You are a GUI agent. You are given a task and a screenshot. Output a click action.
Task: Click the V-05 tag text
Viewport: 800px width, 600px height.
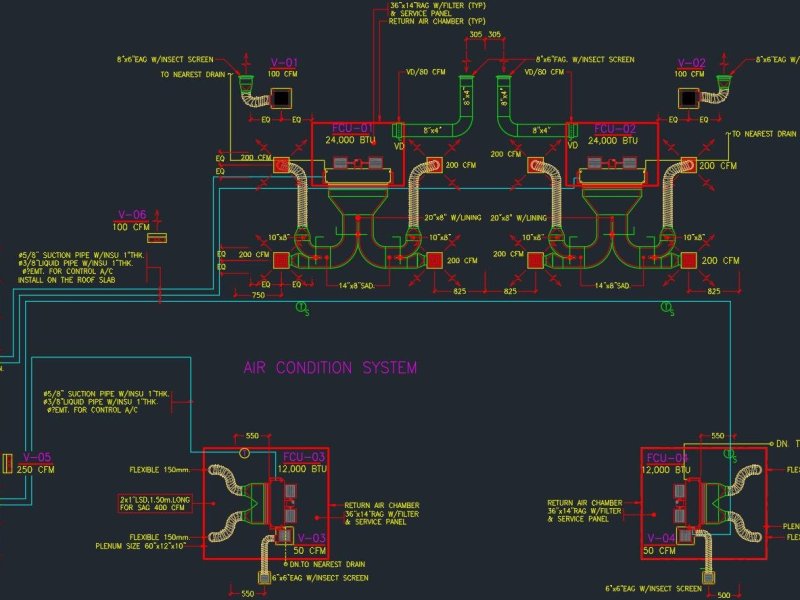click(x=37, y=457)
